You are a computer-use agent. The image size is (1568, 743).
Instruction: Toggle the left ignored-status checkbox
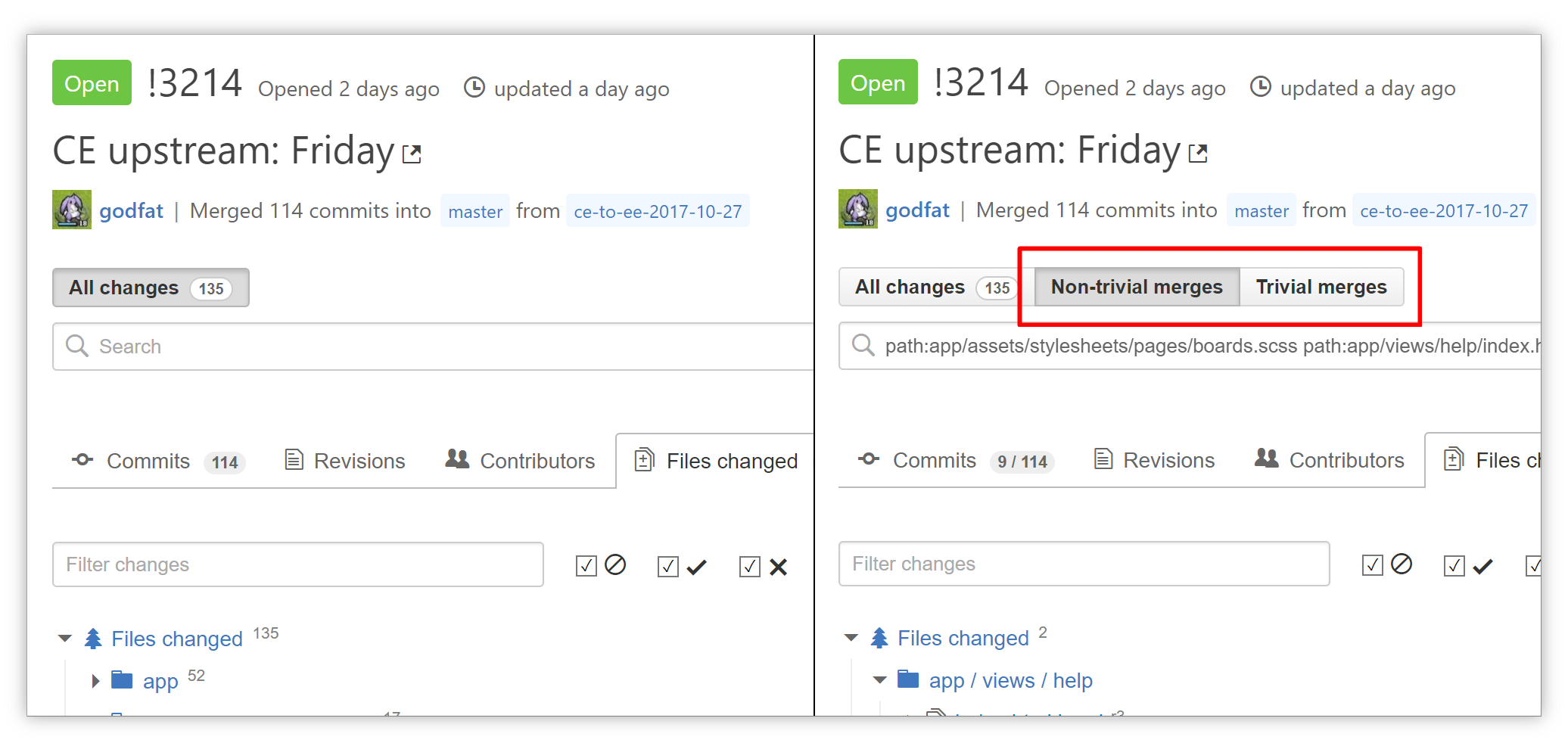[x=586, y=566]
